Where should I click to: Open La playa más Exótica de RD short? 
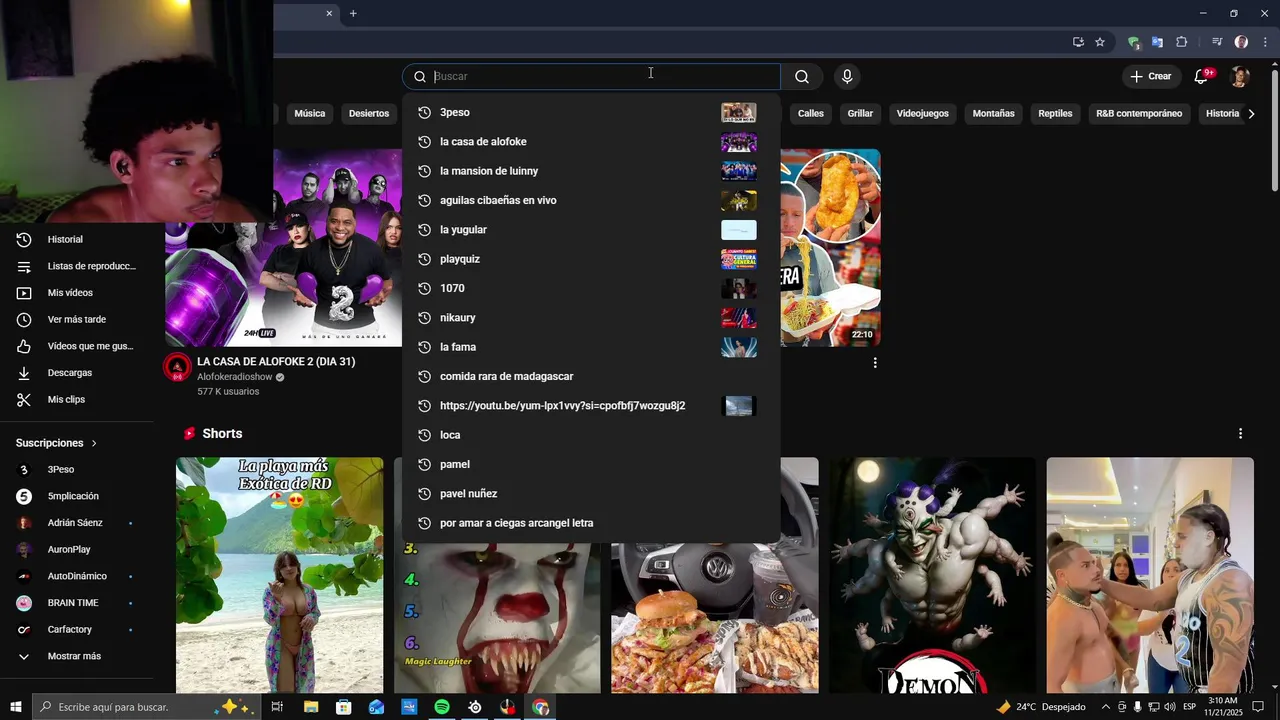point(279,575)
